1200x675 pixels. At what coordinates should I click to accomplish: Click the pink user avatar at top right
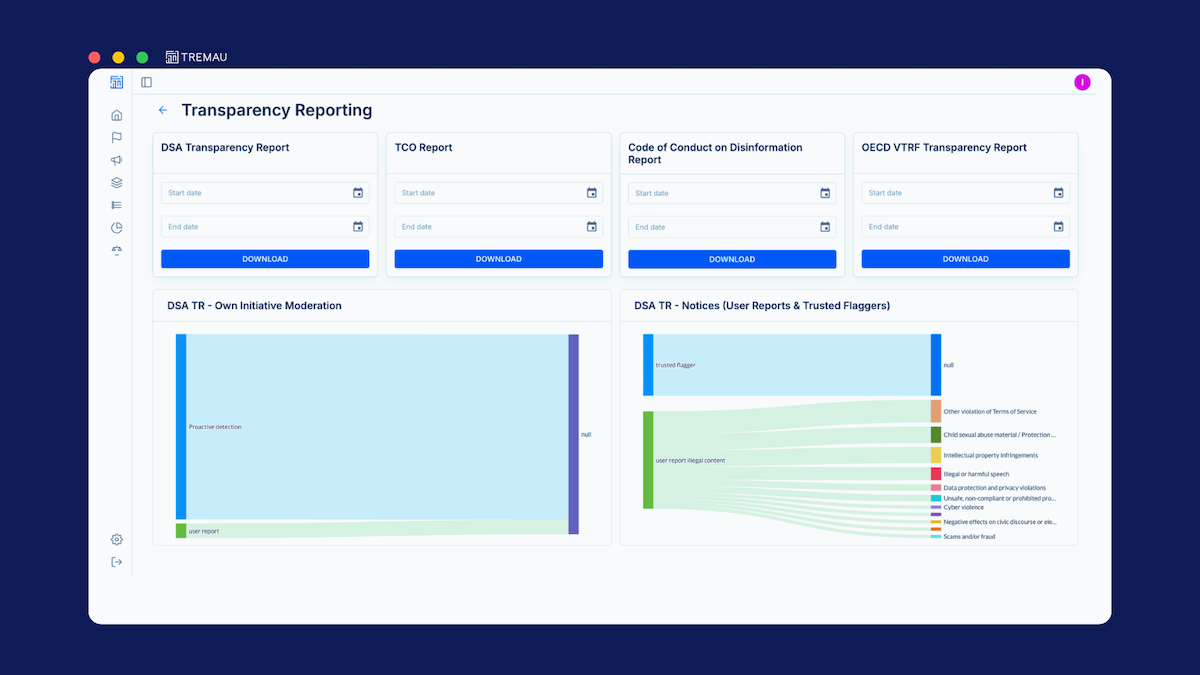pos(1082,82)
